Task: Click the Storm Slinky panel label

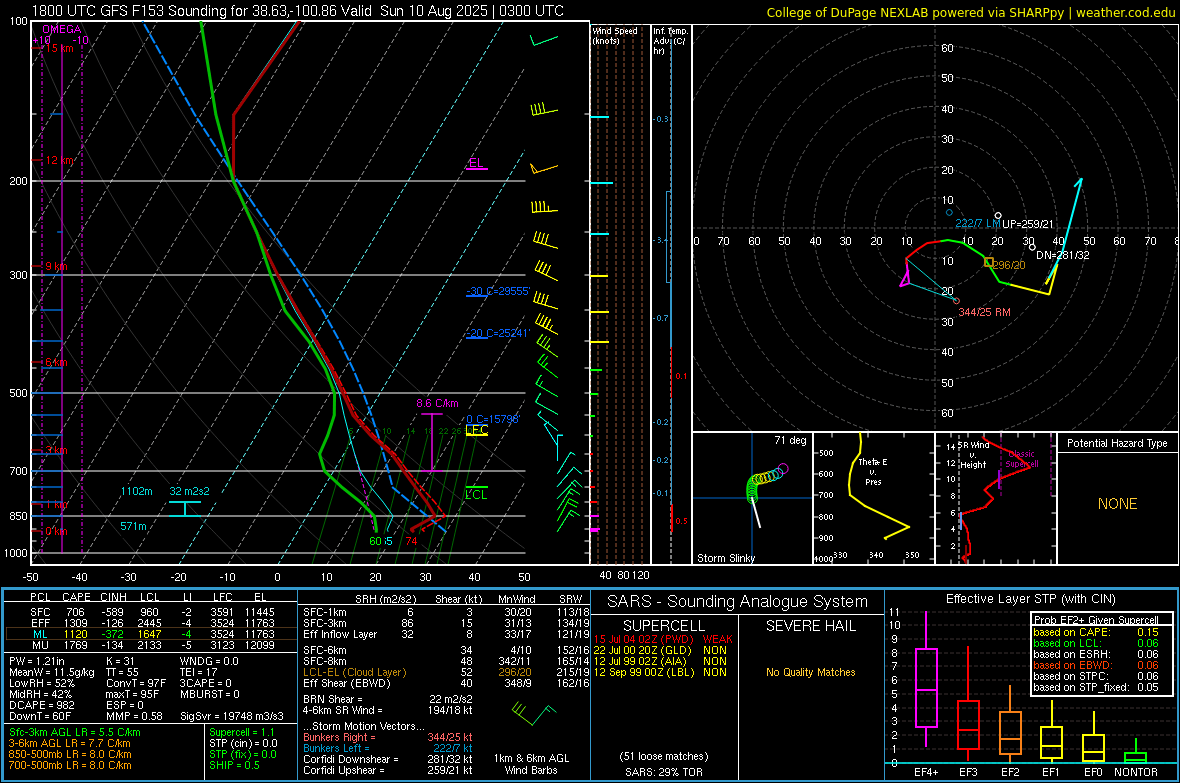Action: (x=726, y=558)
